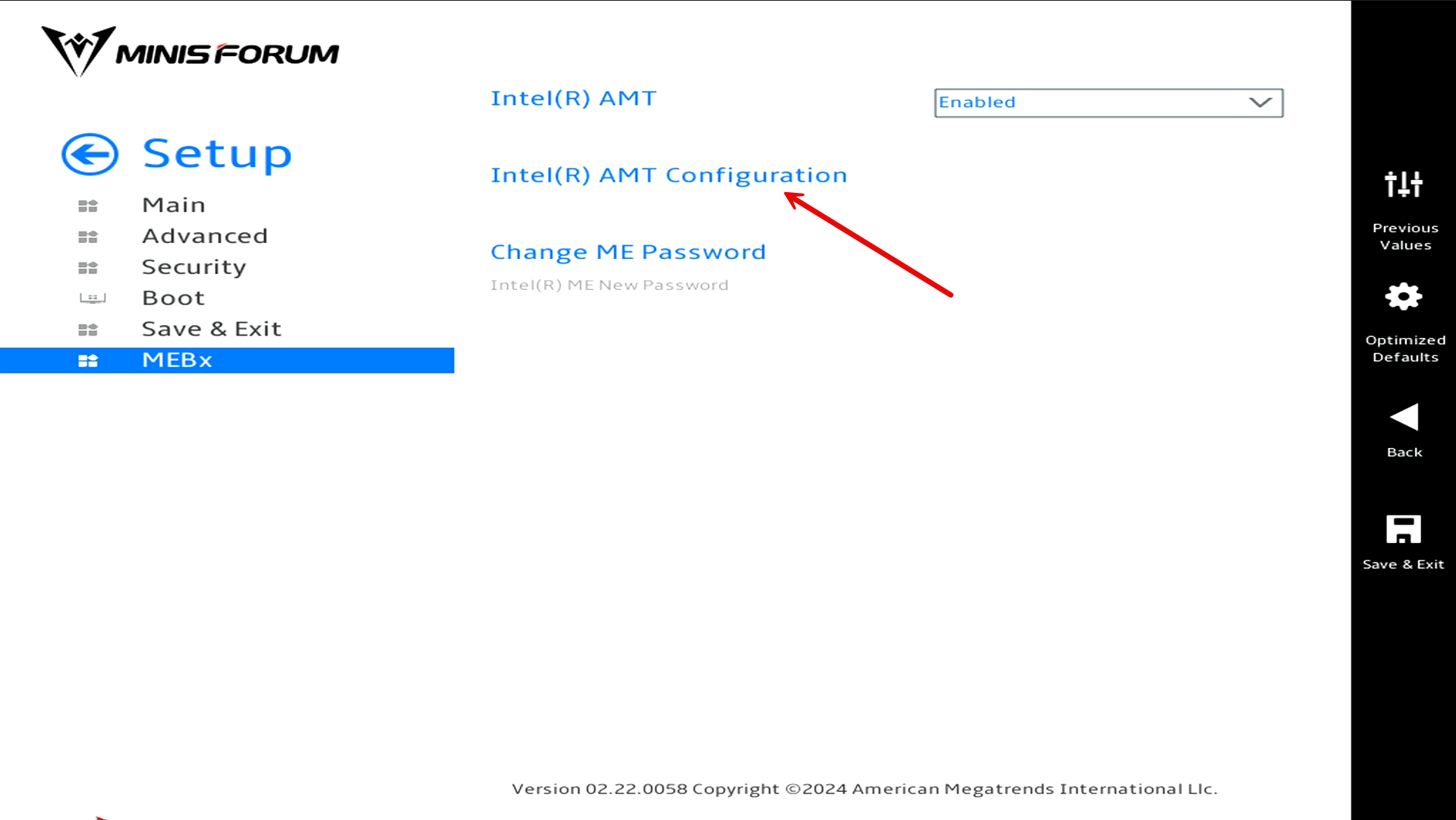The height and width of the screenshot is (820, 1456).
Task: Click the Intel(R) ME New Password field
Action: tap(609, 285)
